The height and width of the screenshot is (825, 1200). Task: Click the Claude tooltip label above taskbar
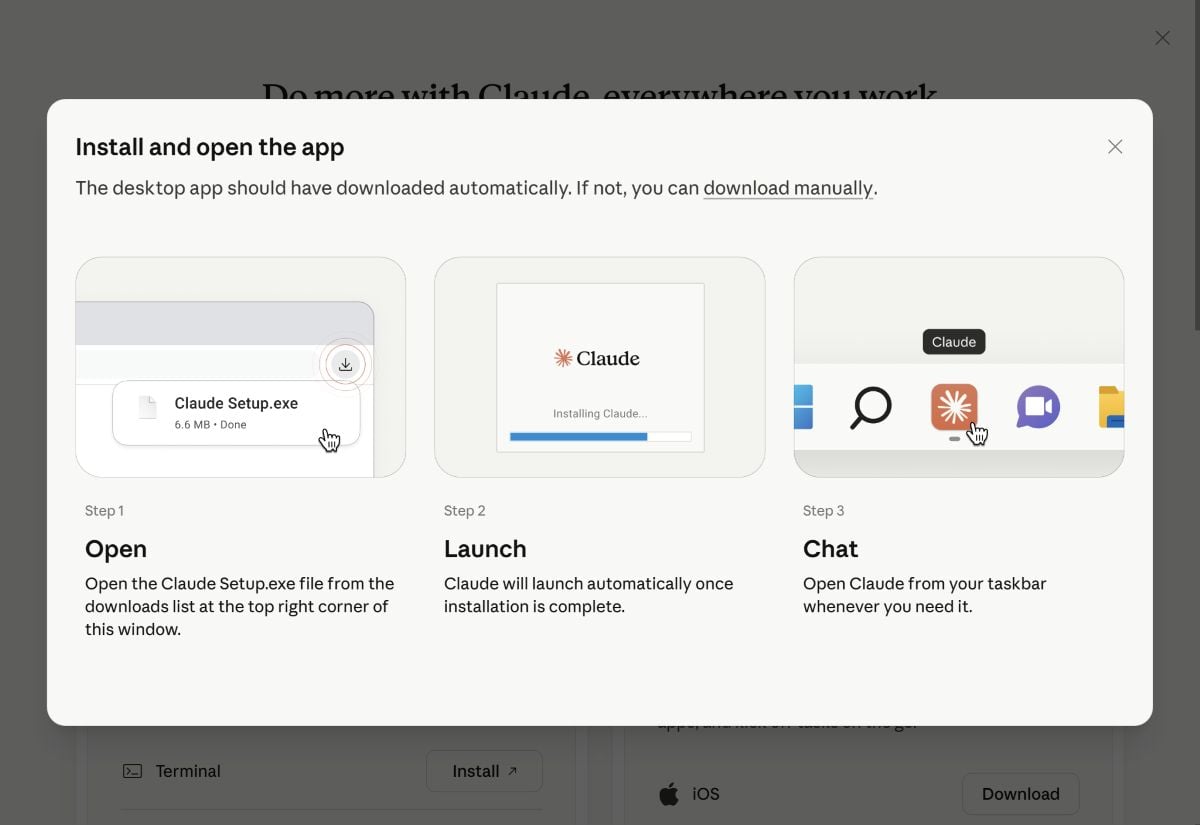coord(954,342)
